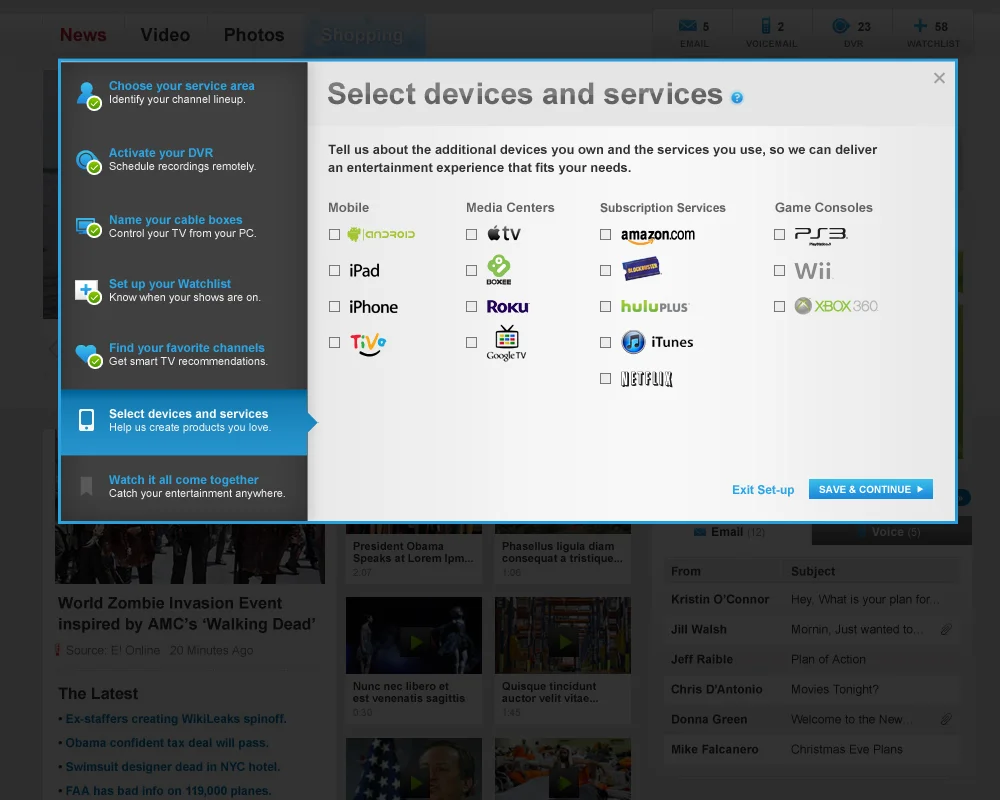Check the Boxee checkbox
Image resolution: width=1000 pixels, height=800 pixels.
[471, 270]
